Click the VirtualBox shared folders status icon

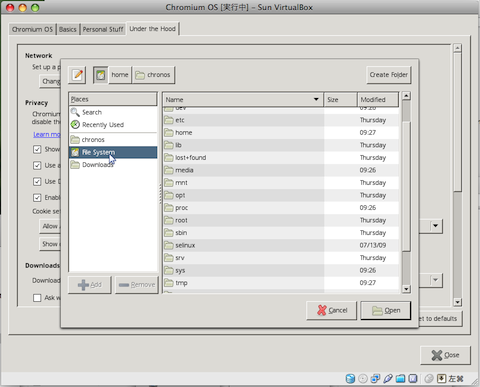(400, 379)
